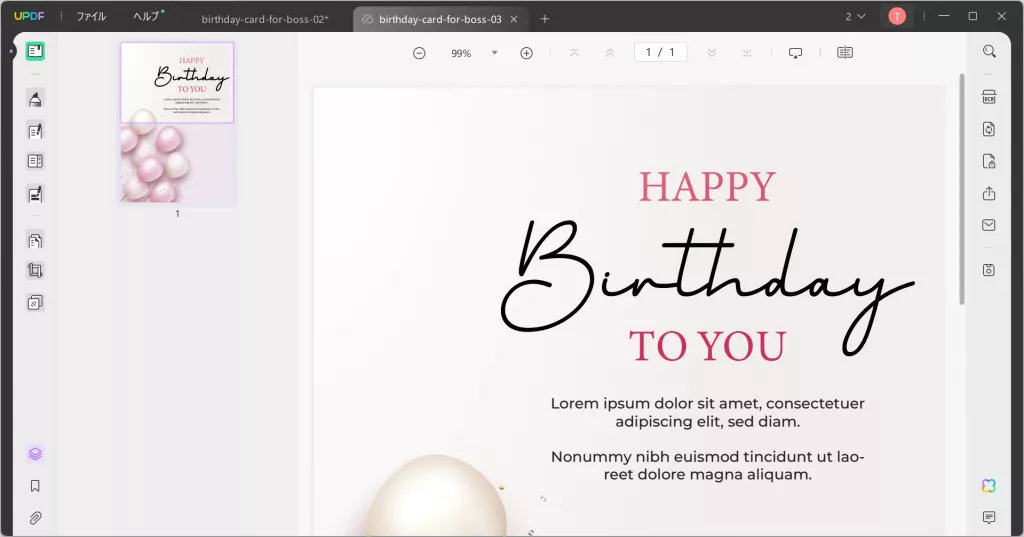
Task: Open the ヘルプ menu
Action: (x=146, y=16)
